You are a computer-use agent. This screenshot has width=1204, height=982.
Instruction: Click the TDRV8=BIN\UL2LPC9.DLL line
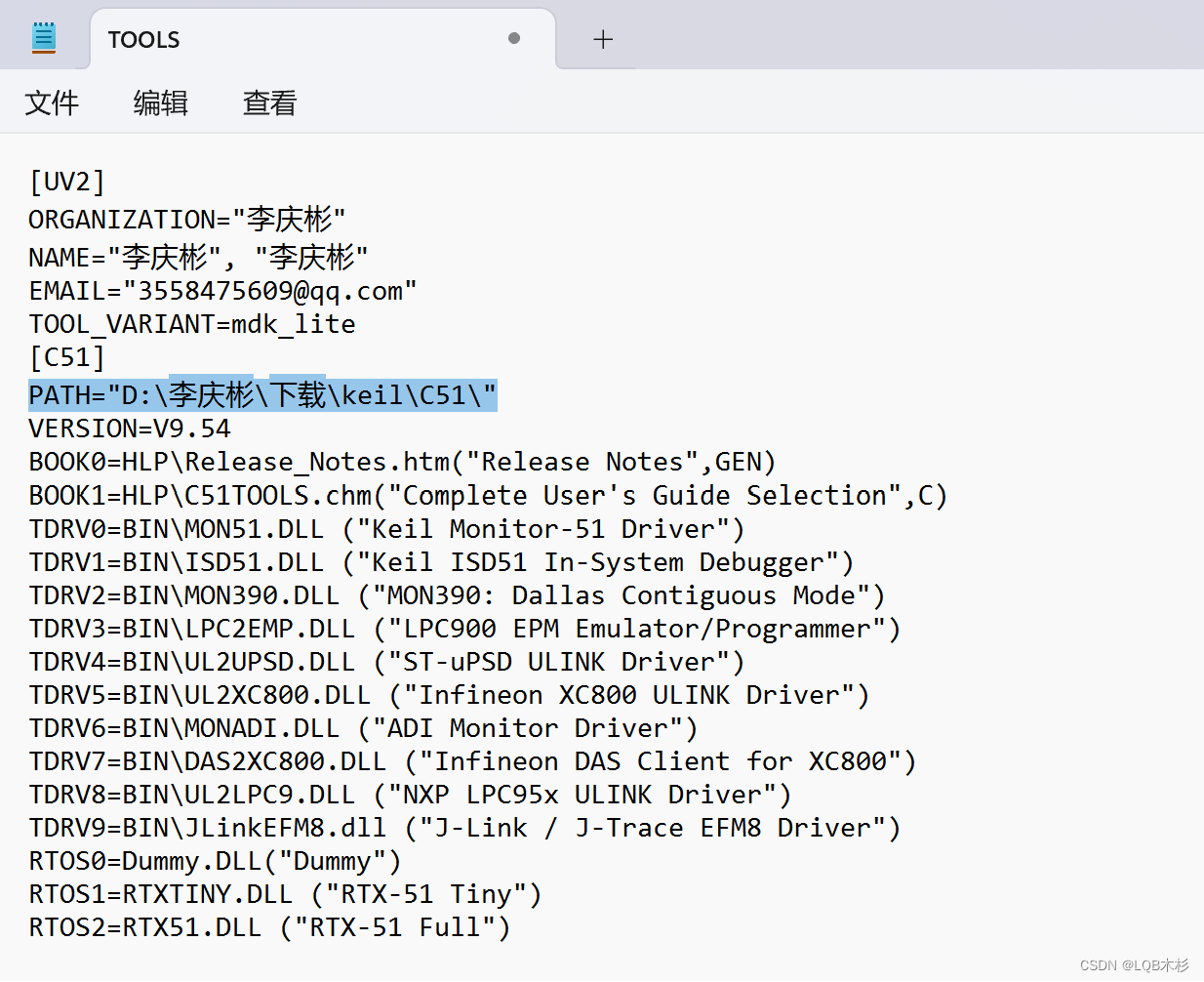411,794
